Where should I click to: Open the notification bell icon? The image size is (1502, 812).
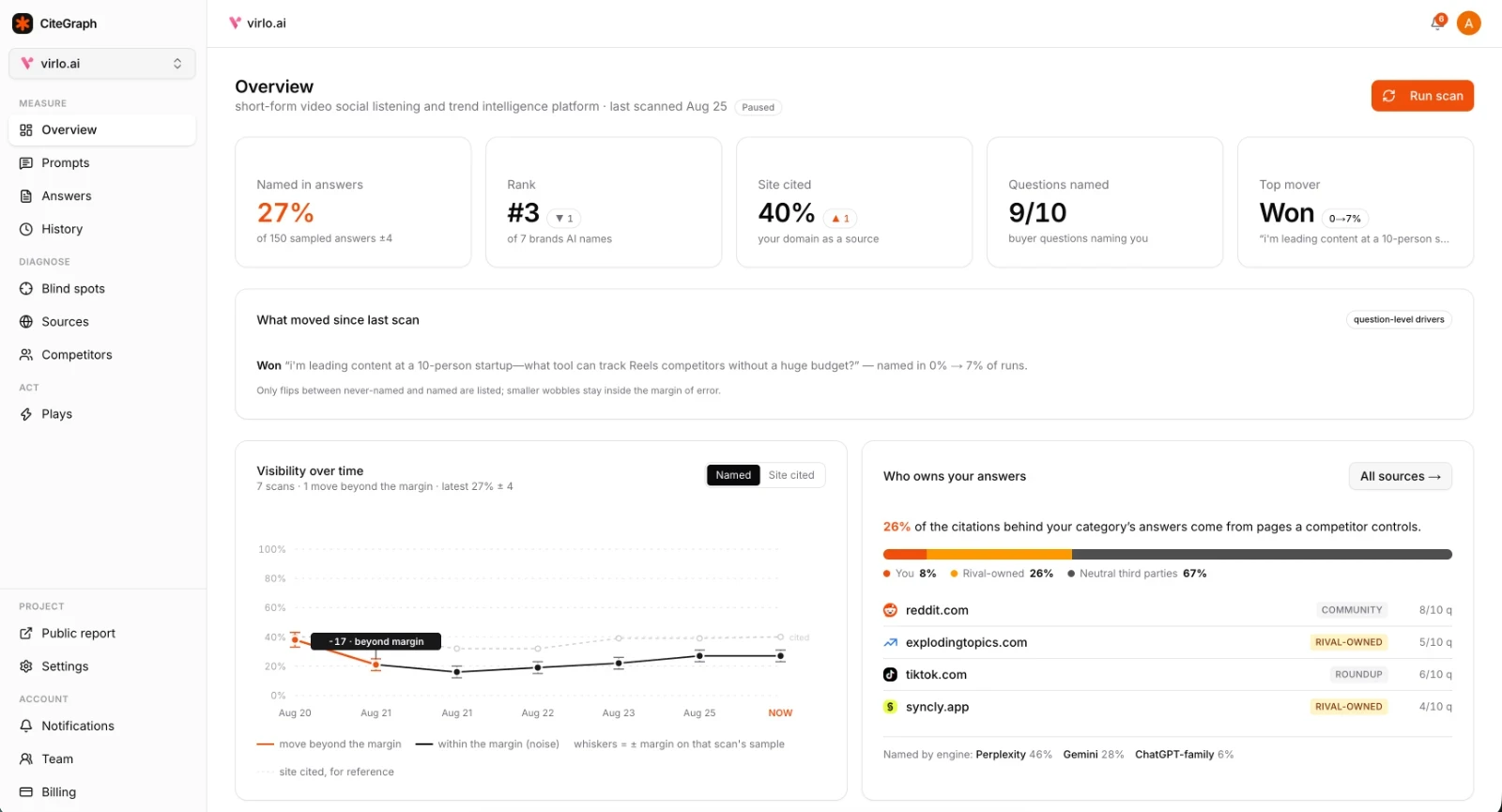[x=1437, y=23]
